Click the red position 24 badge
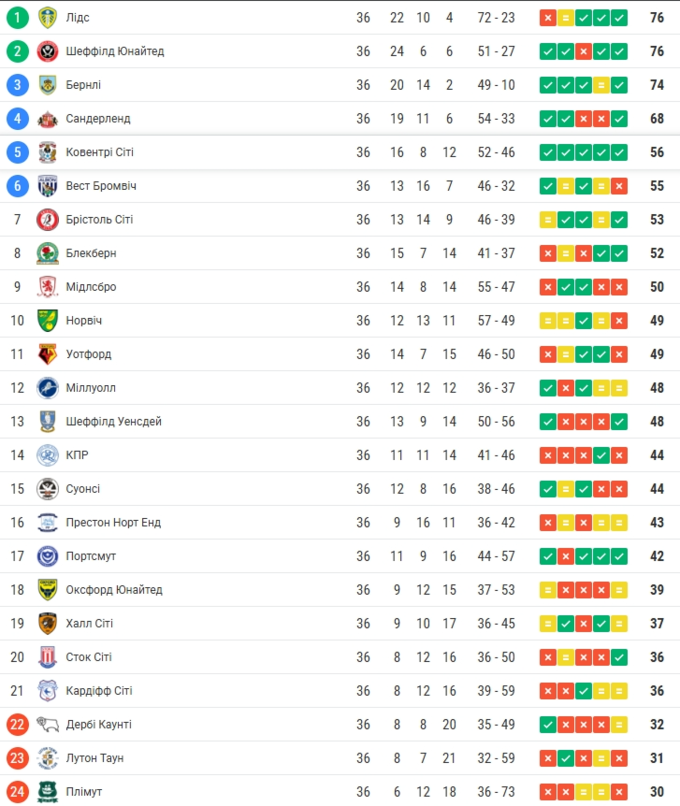Screen dimensions: 680x806 [x=17, y=791]
